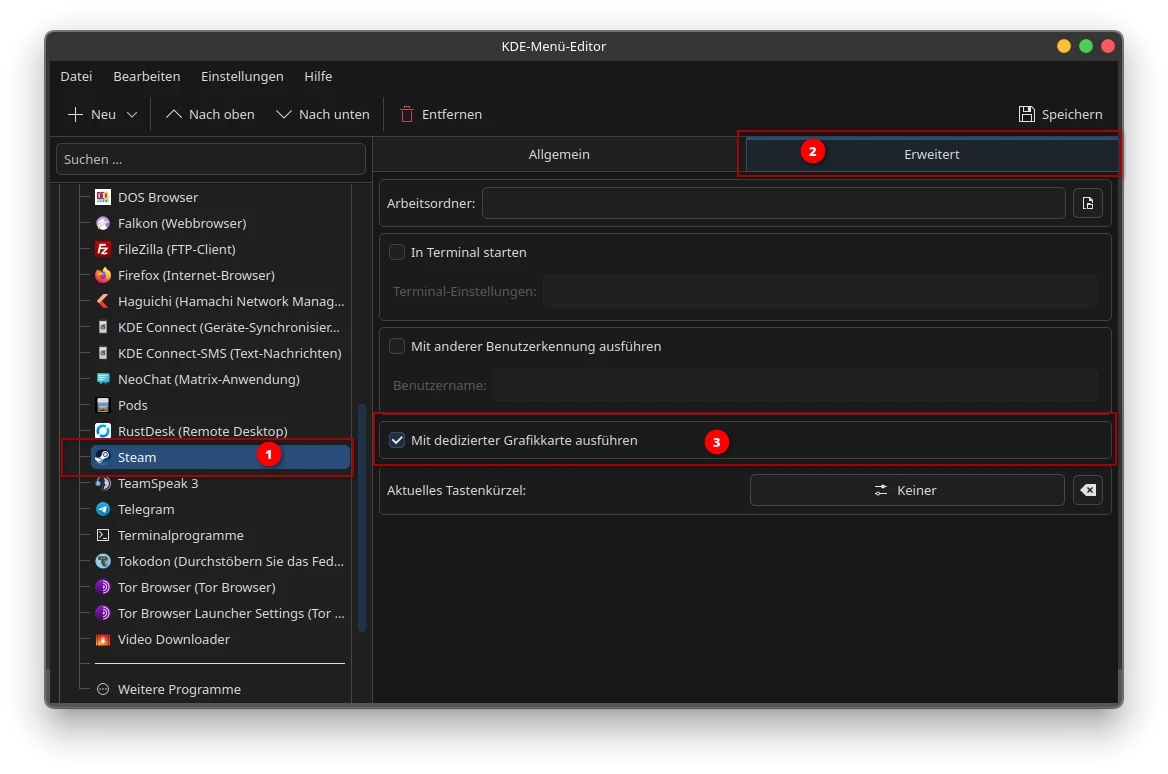Click the NeoChat icon

pos(103,379)
